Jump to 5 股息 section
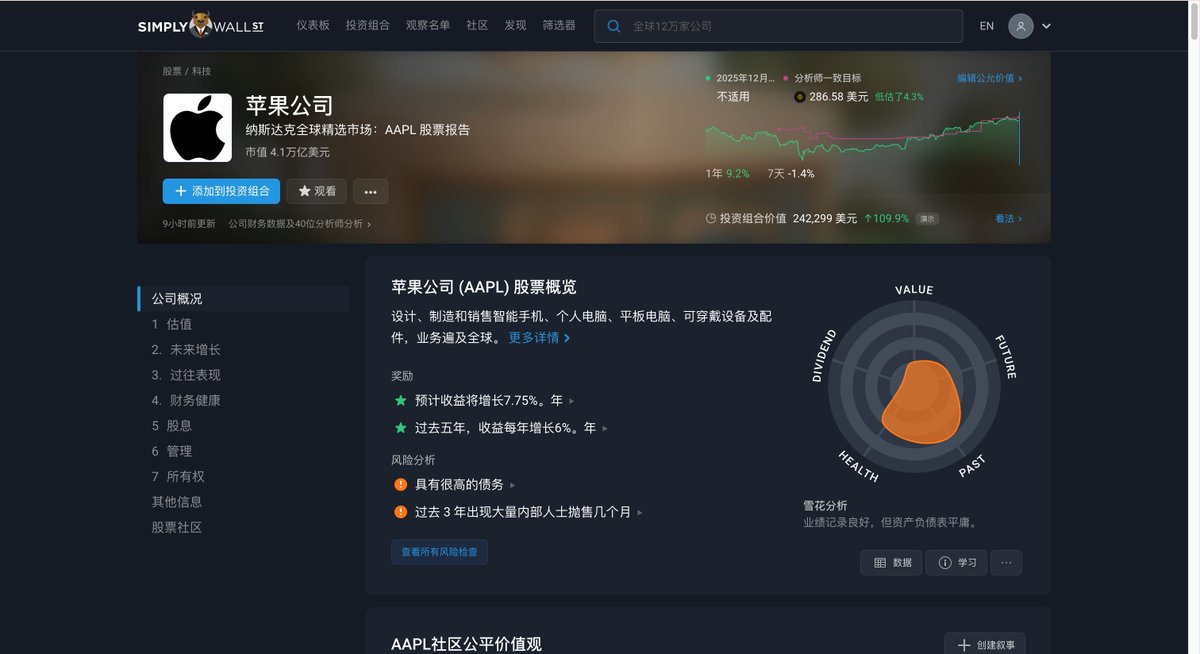1200x654 pixels. [172, 426]
